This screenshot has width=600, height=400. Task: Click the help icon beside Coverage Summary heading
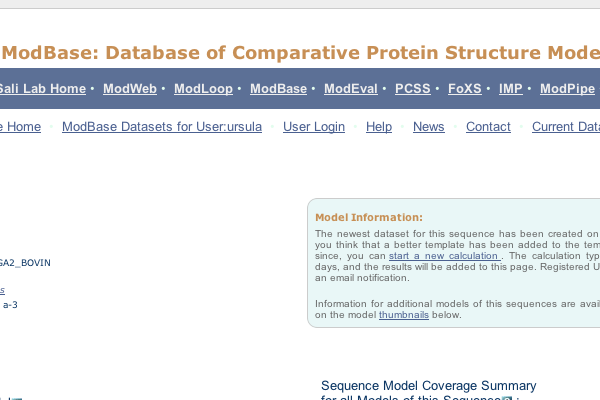(x=507, y=398)
